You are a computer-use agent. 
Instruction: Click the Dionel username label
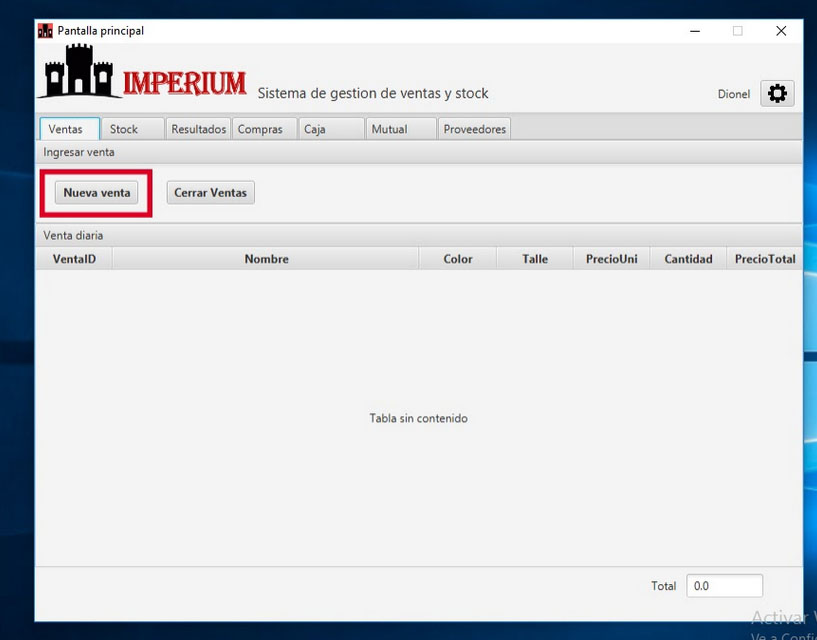tap(733, 93)
